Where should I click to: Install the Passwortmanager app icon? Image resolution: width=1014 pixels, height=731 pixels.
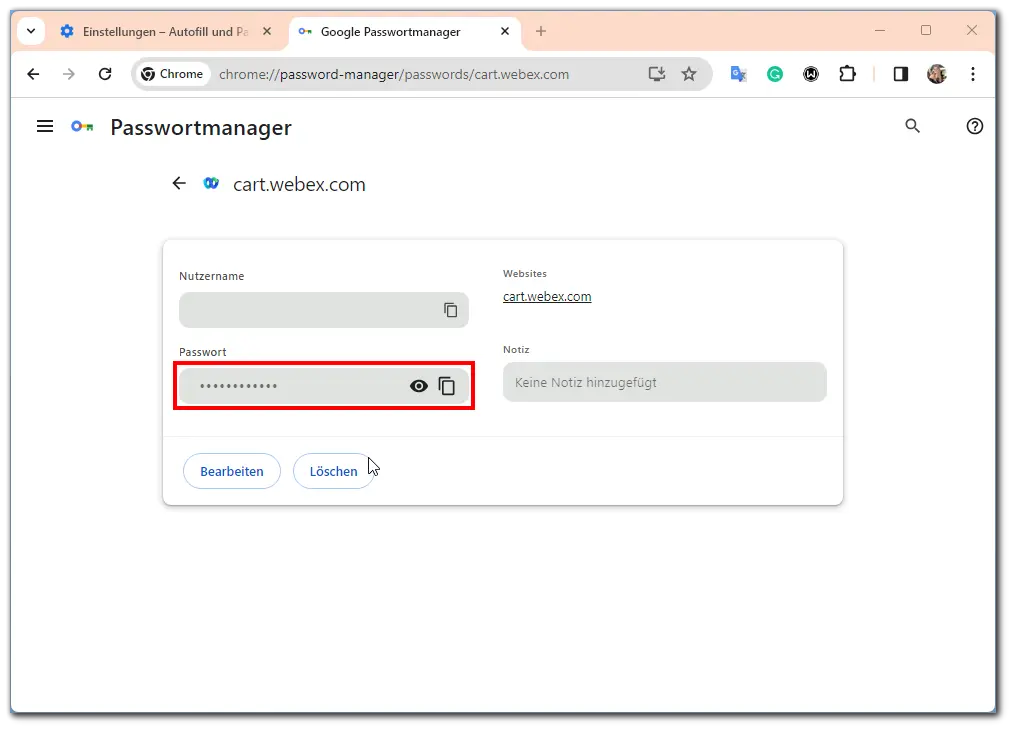[656, 74]
